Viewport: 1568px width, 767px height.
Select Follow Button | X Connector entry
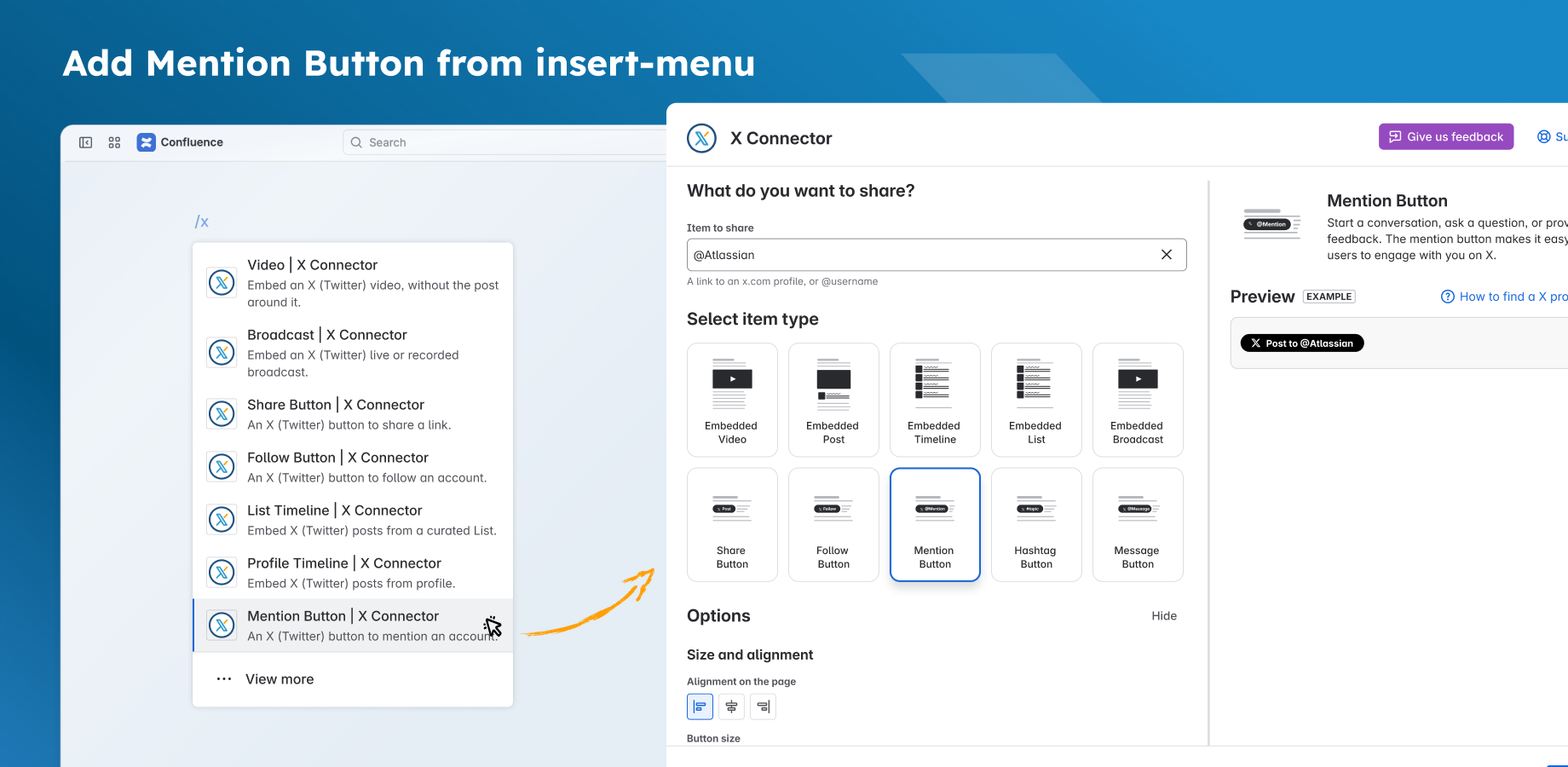tap(353, 467)
